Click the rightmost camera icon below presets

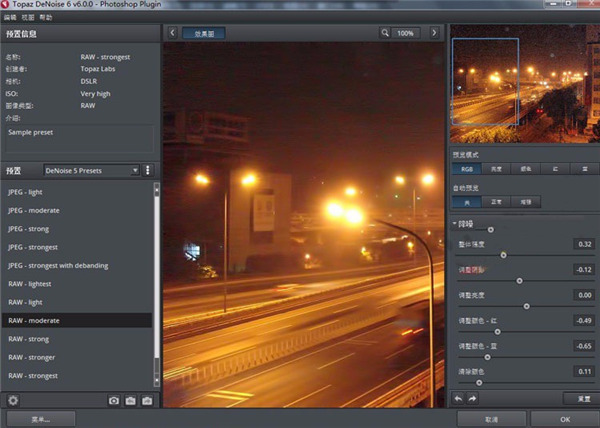click(147, 401)
